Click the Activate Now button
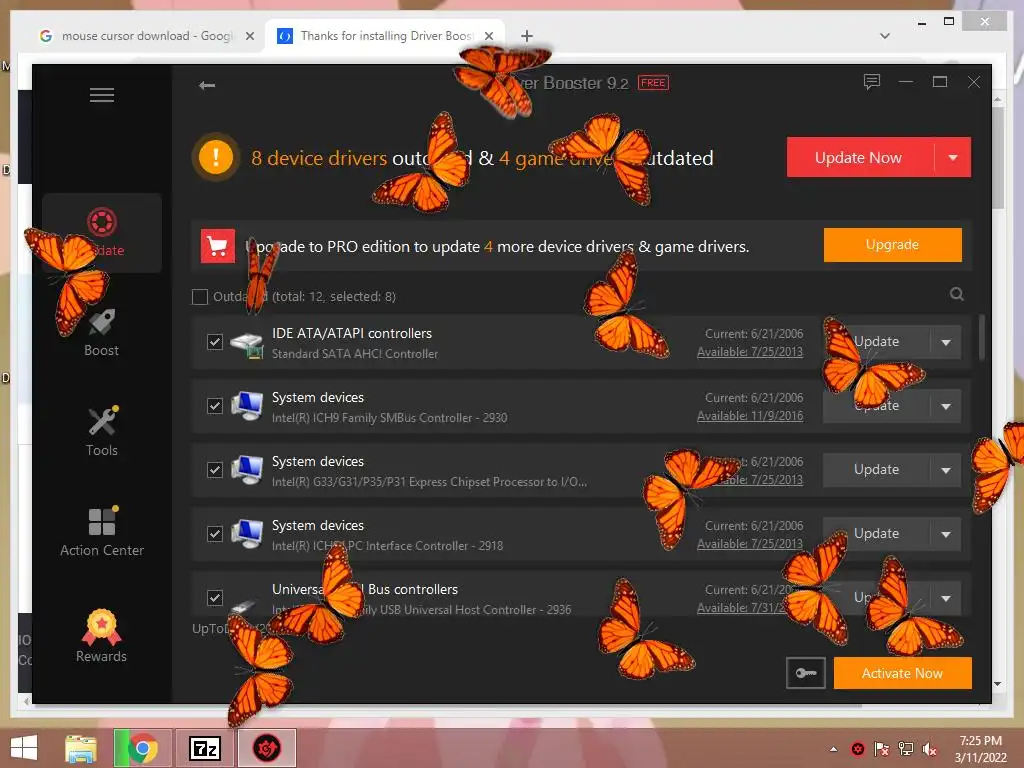Viewport: 1024px width, 768px height. (x=903, y=673)
